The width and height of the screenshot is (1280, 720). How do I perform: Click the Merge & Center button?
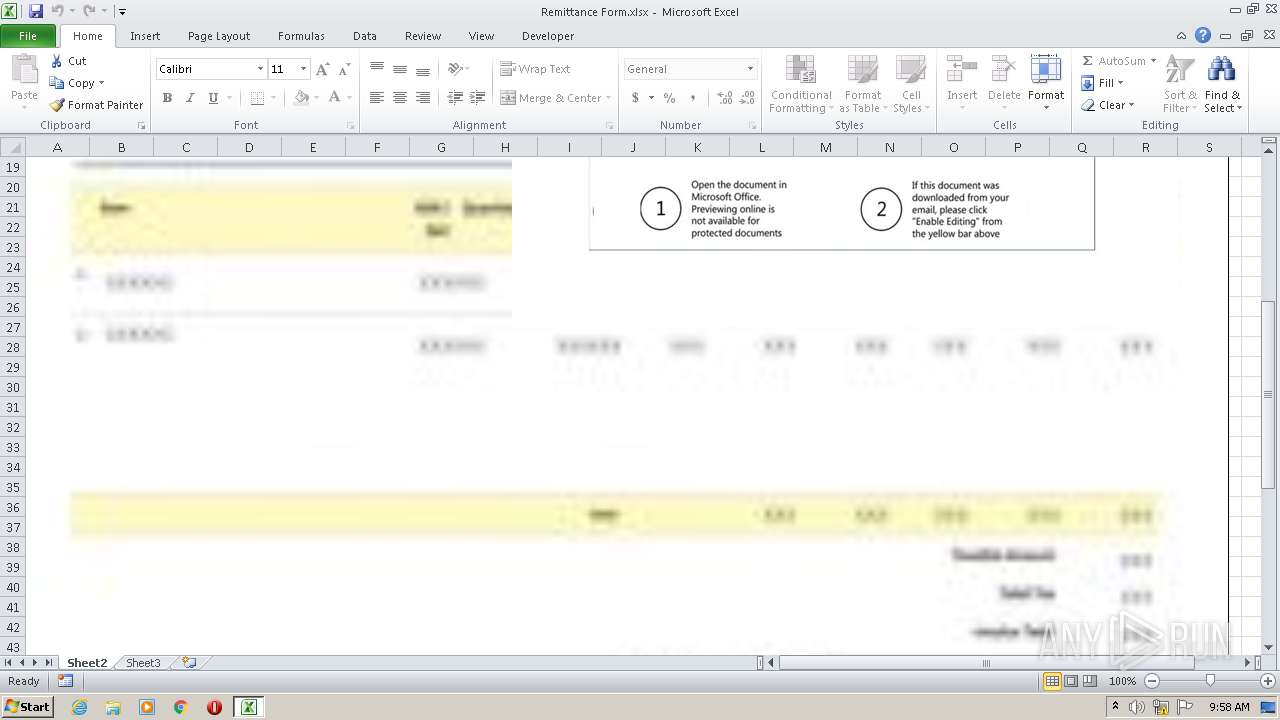click(551, 98)
